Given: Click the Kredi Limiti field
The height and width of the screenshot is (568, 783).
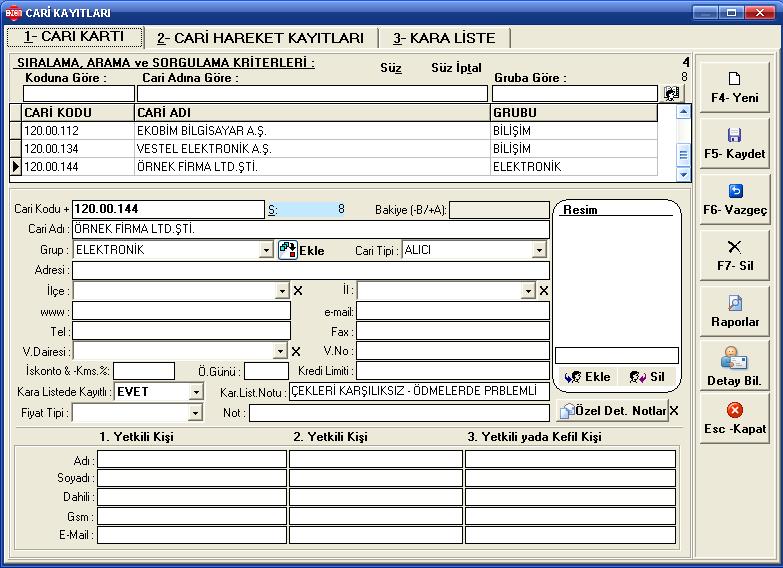Looking at the screenshot, I should 453,371.
